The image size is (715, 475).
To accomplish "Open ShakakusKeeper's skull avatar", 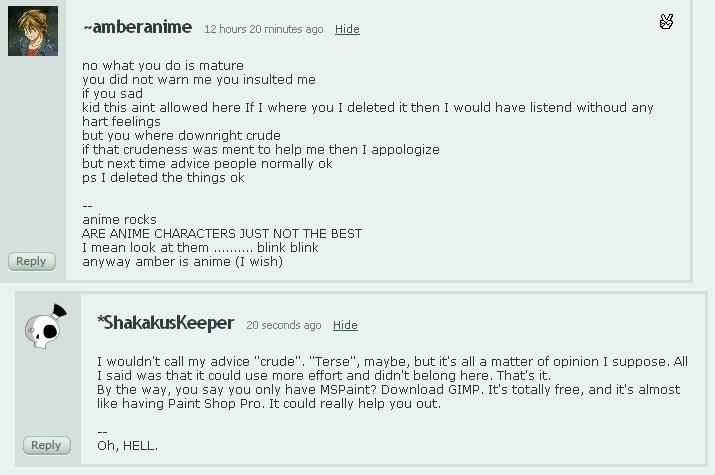I will click(46, 327).
